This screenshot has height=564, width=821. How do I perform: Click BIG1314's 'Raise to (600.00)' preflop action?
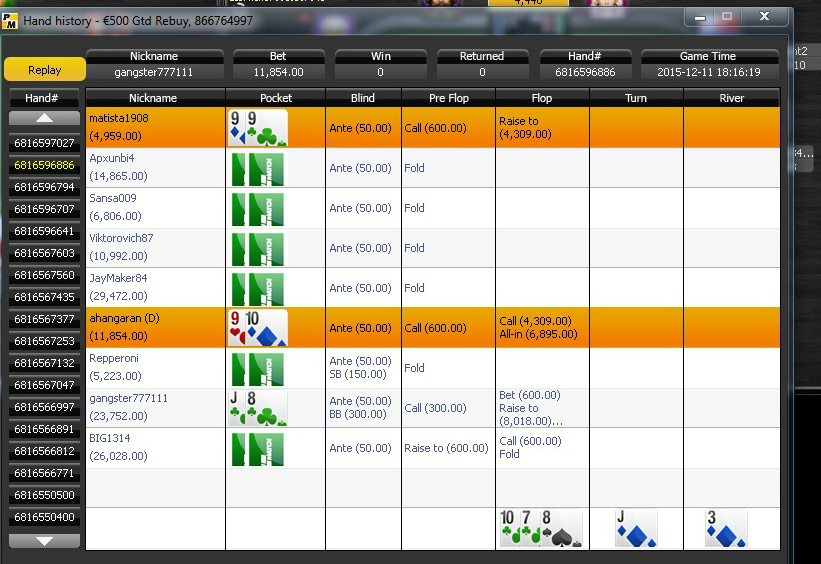[446, 448]
